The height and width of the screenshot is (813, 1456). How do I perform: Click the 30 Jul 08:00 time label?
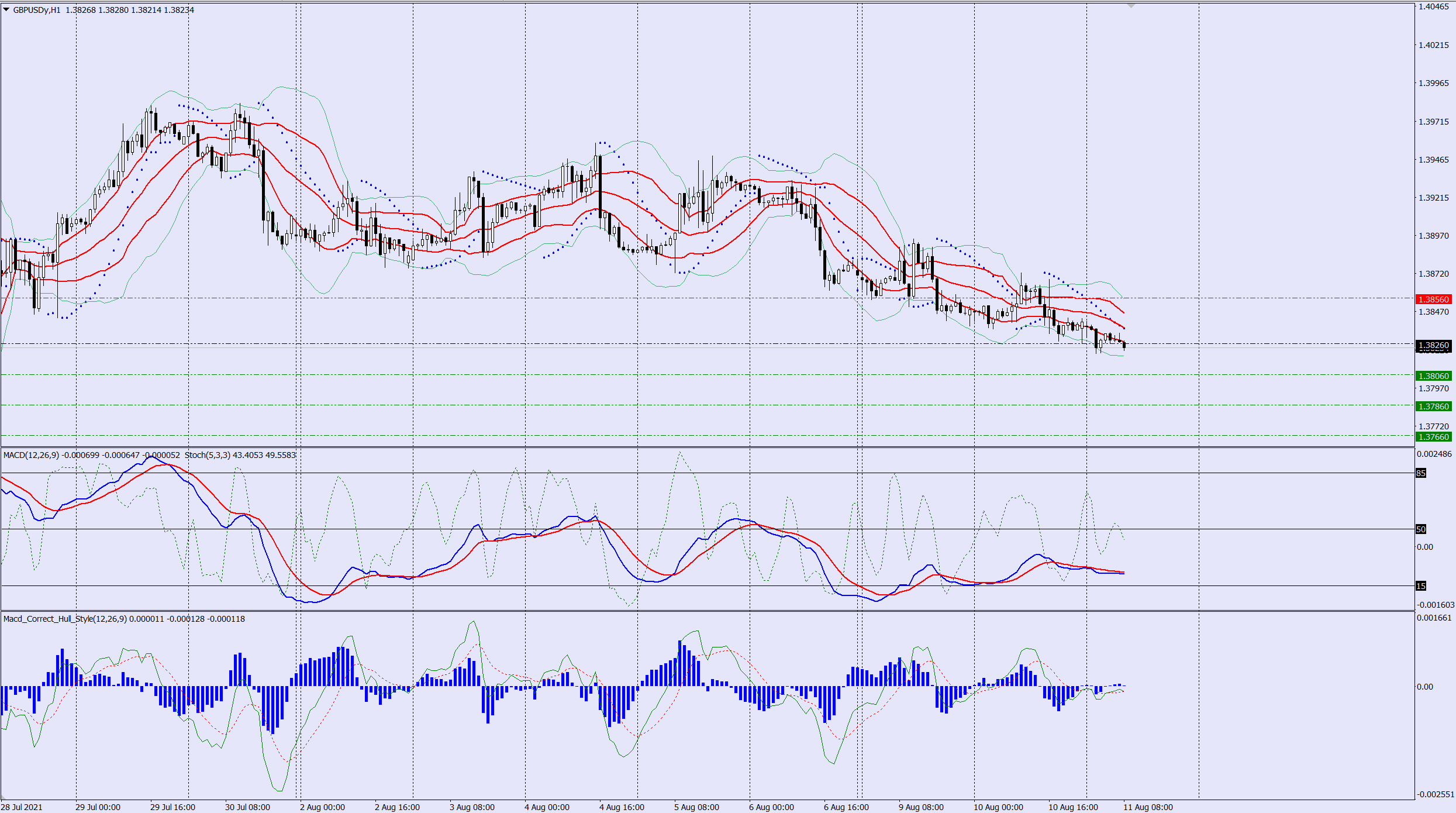tap(247, 807)
